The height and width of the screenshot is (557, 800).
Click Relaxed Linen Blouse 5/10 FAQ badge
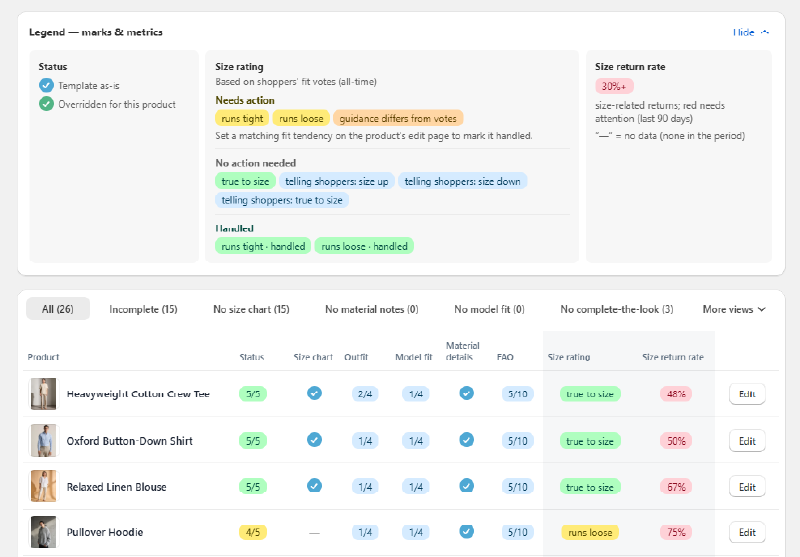tap(518, 487)
